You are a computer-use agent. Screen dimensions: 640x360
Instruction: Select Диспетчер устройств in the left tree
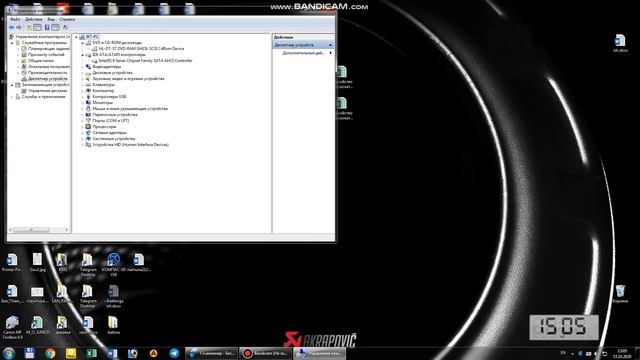[47, 78]
